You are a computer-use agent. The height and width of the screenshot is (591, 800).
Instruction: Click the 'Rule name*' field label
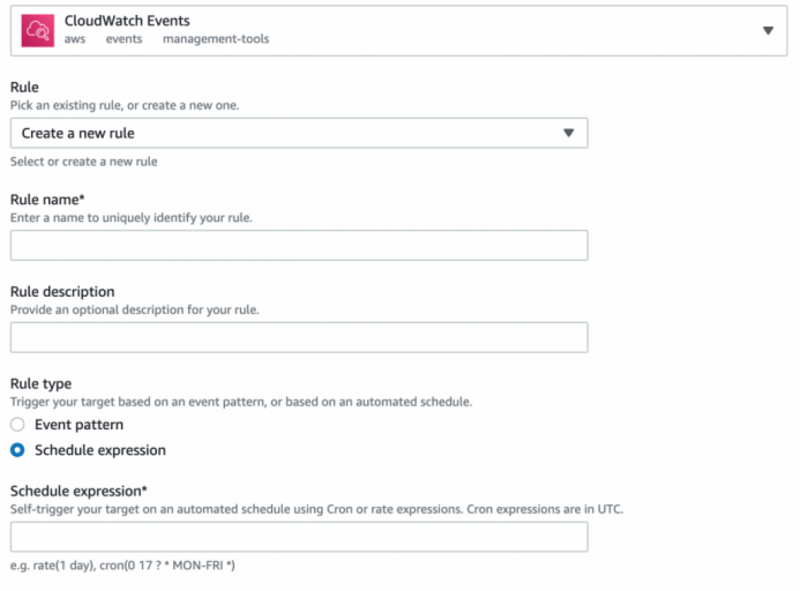click(x=47, y=200)
